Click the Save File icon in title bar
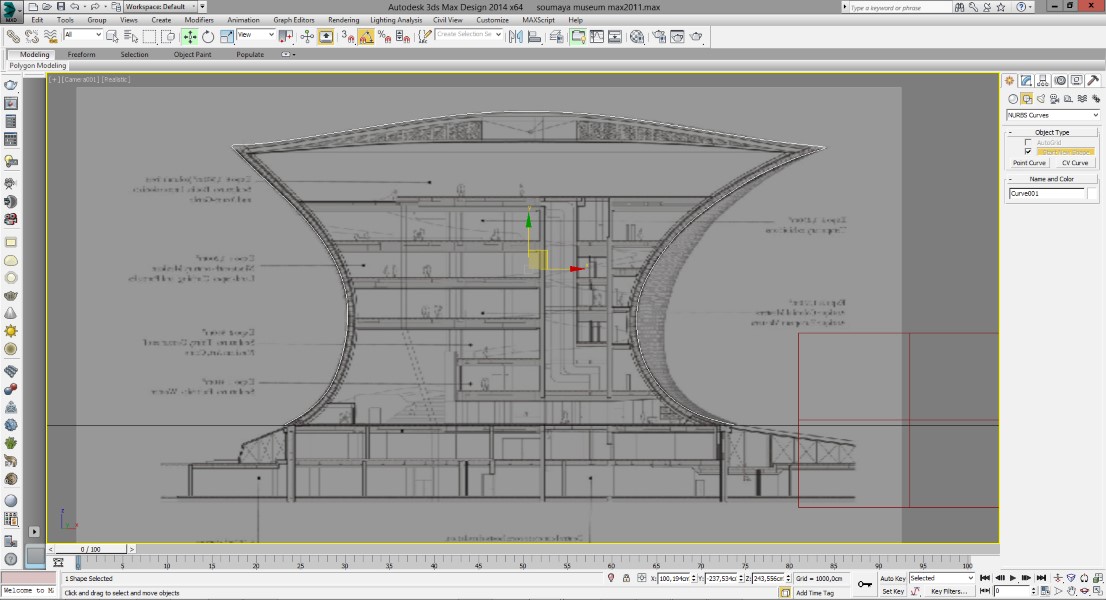1106x600 pixels. pos(61,6)
